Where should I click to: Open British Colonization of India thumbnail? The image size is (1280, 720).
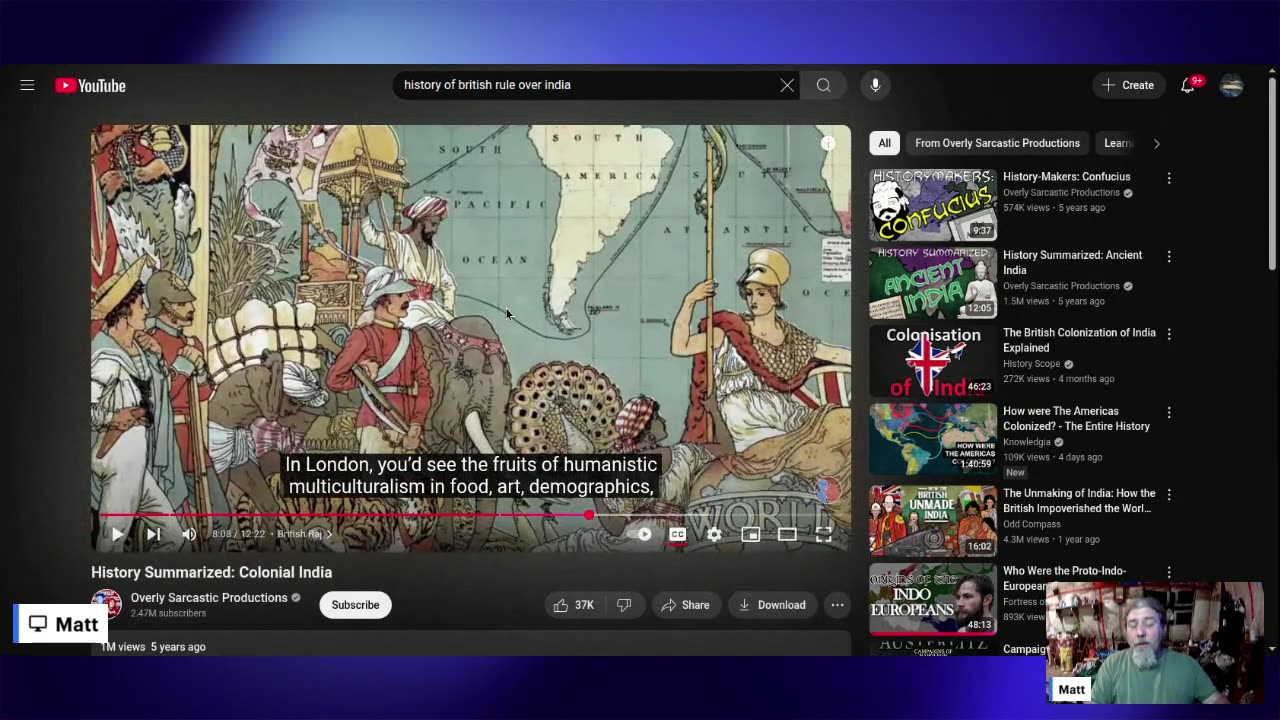(x=933, y=361)
